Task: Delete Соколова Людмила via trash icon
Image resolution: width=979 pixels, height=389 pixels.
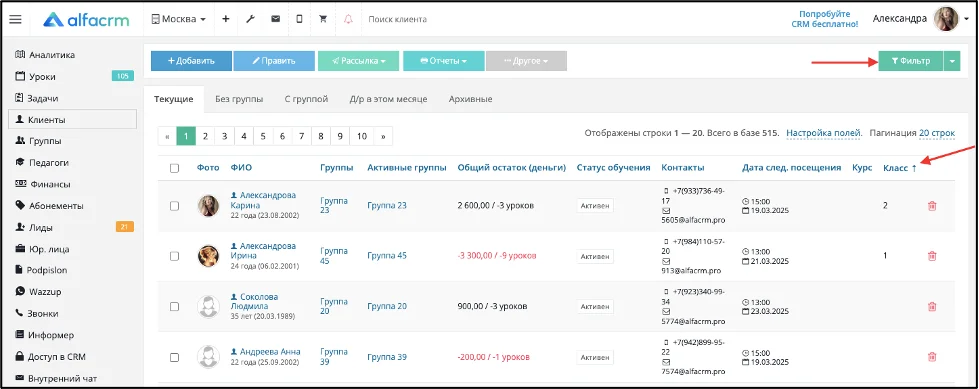Action: point(932,307)
